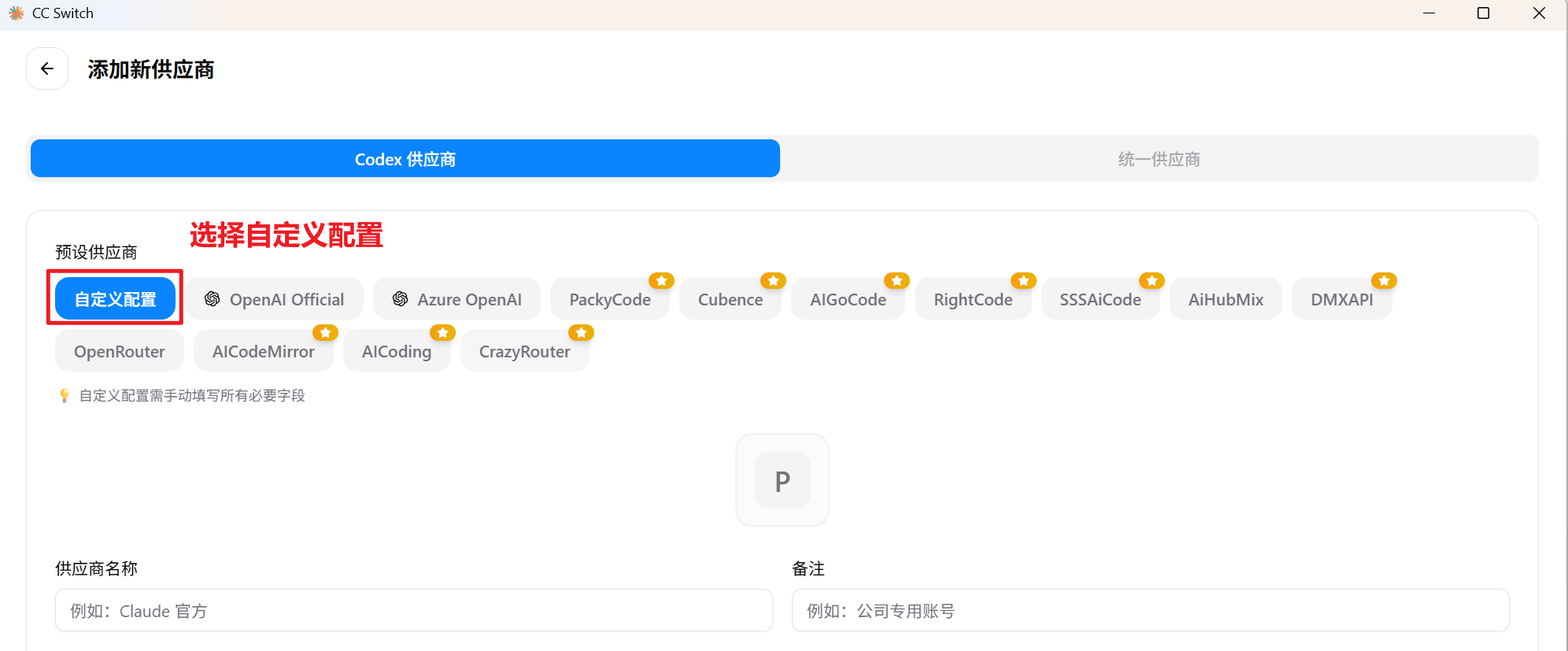
Task: Click the 预设供应商 section label
Action: pyautogui.click(x=96, y=252)
